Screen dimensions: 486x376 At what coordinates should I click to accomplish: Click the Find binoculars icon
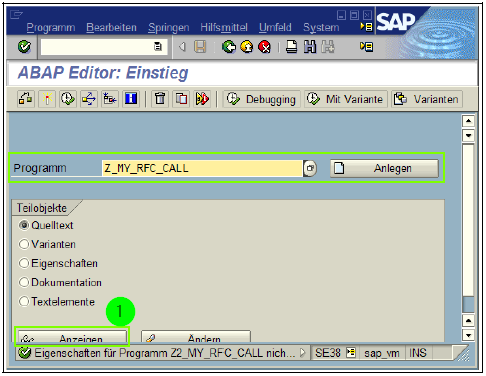pos(310,47)
